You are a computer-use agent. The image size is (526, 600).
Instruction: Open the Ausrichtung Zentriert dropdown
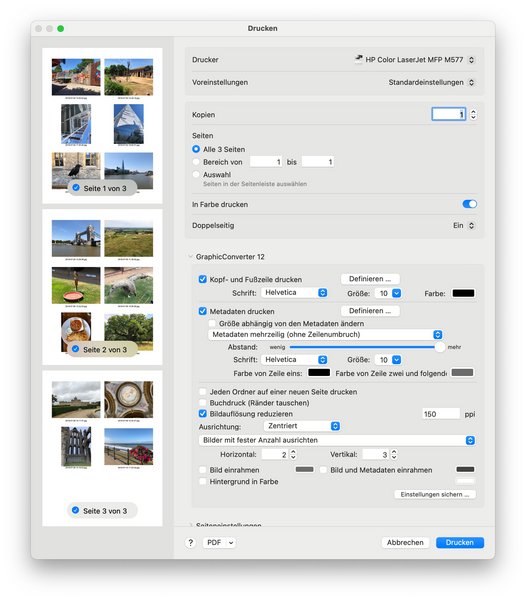302,426
